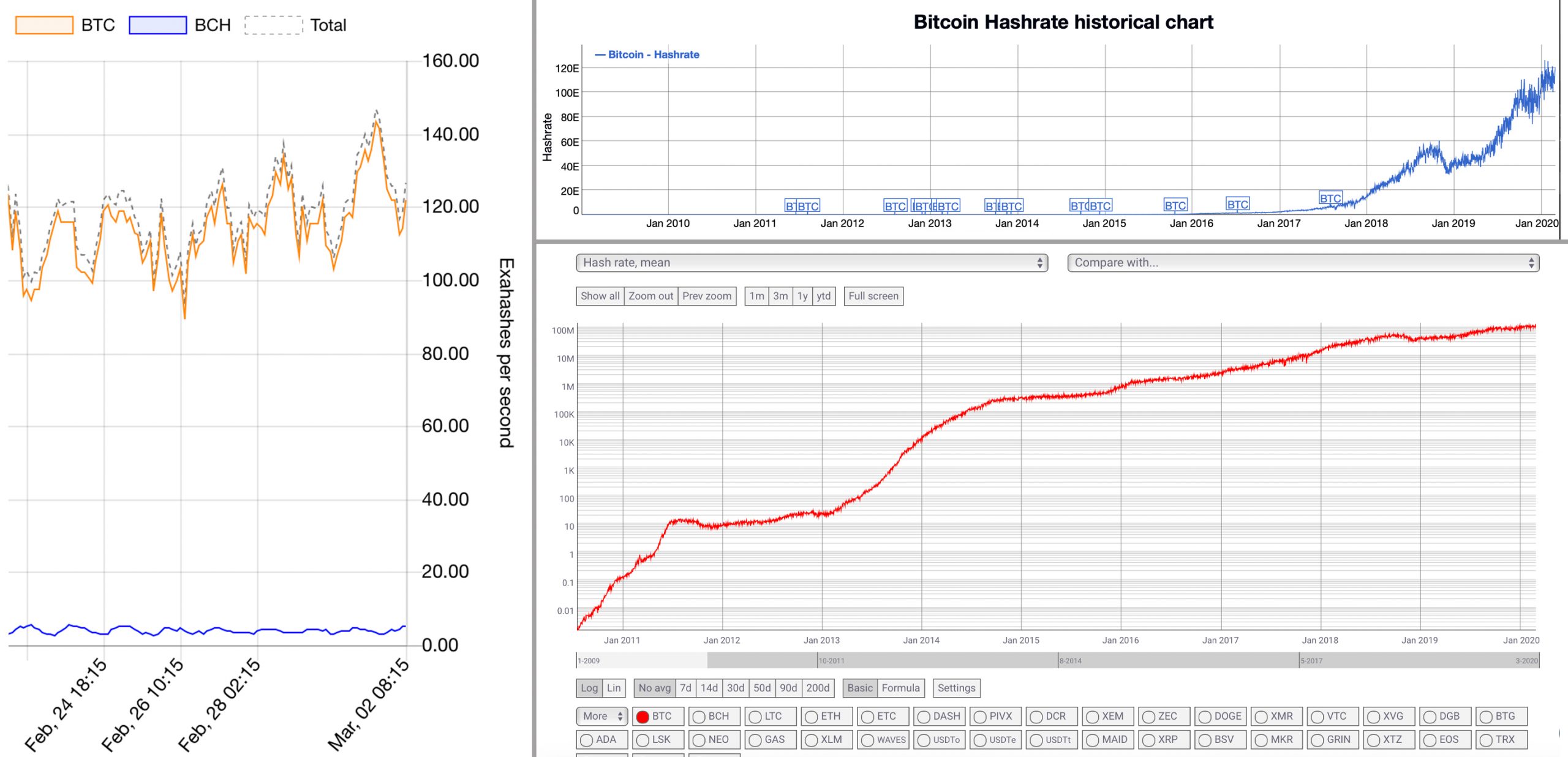Select the DOGE coin radio button

click(1205, 717)
